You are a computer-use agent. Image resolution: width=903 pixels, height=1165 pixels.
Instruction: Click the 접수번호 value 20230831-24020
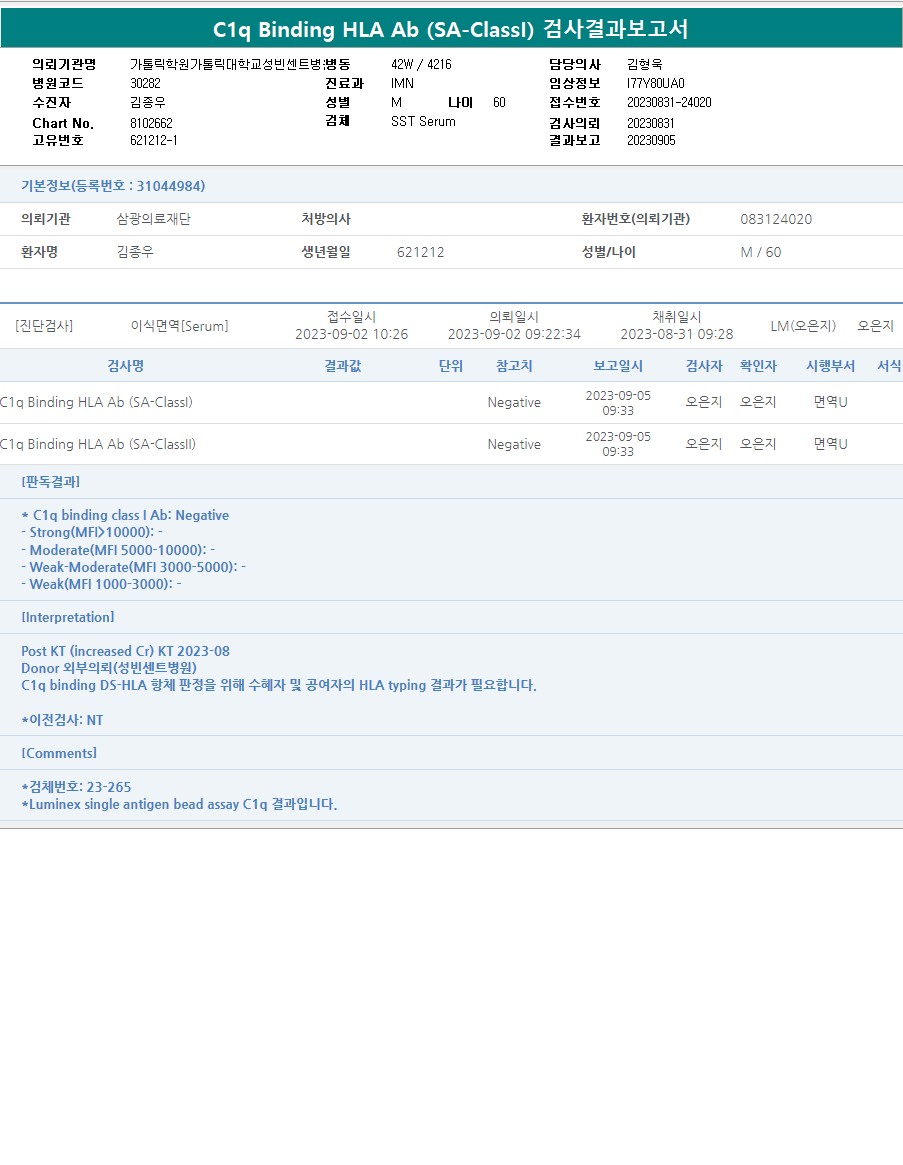669,102
